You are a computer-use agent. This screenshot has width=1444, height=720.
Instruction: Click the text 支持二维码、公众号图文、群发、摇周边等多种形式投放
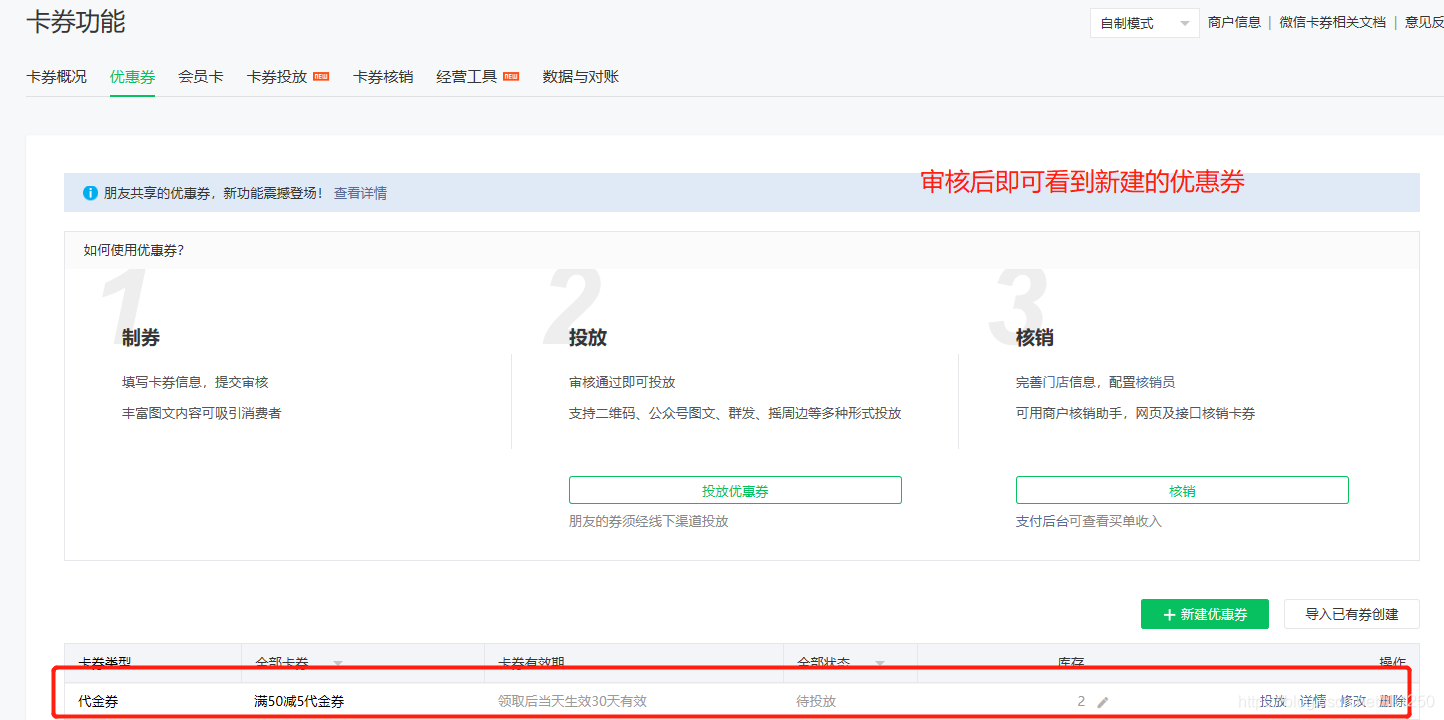pyautogui.click(x=735, y=413)
